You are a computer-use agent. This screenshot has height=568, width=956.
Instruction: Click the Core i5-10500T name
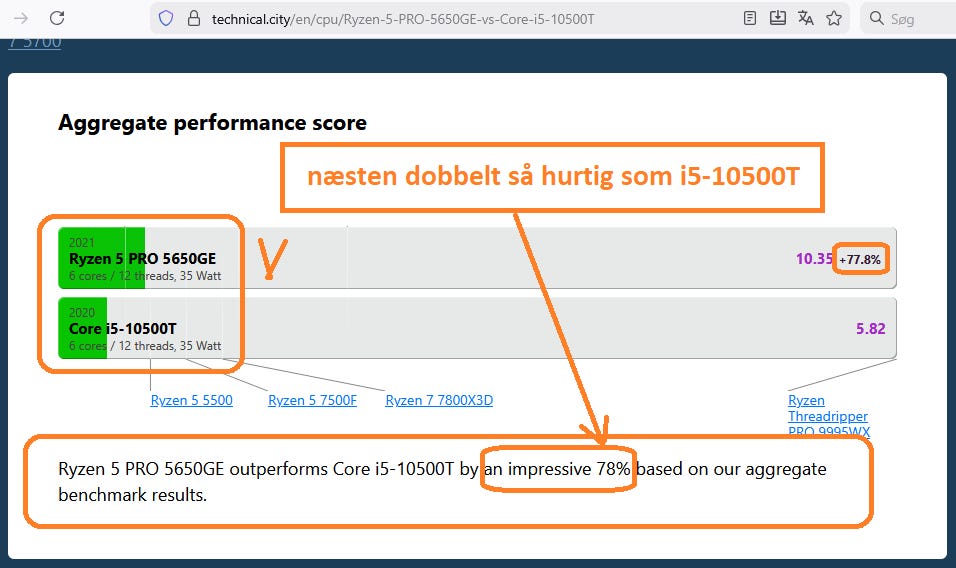coord(123,328)
